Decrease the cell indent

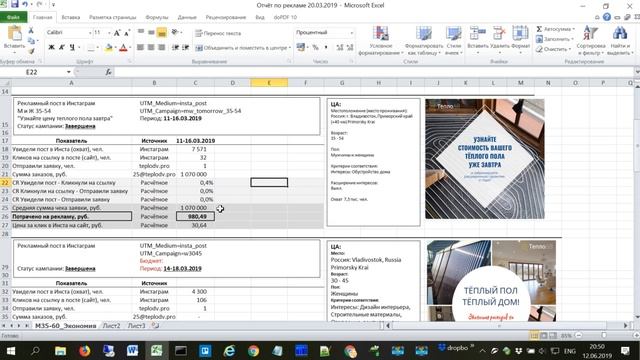tap(176, 47)
